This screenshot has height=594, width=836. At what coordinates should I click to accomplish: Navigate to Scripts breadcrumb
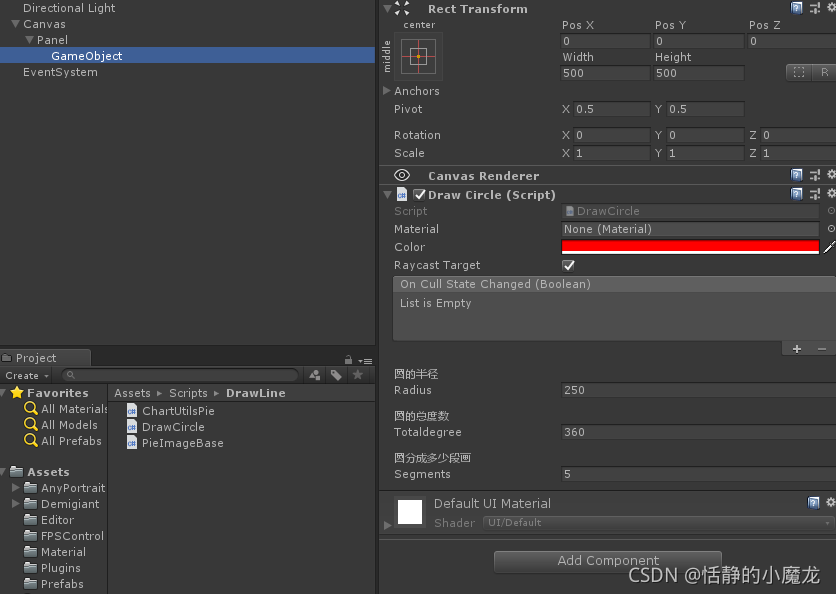click(188, 393)
